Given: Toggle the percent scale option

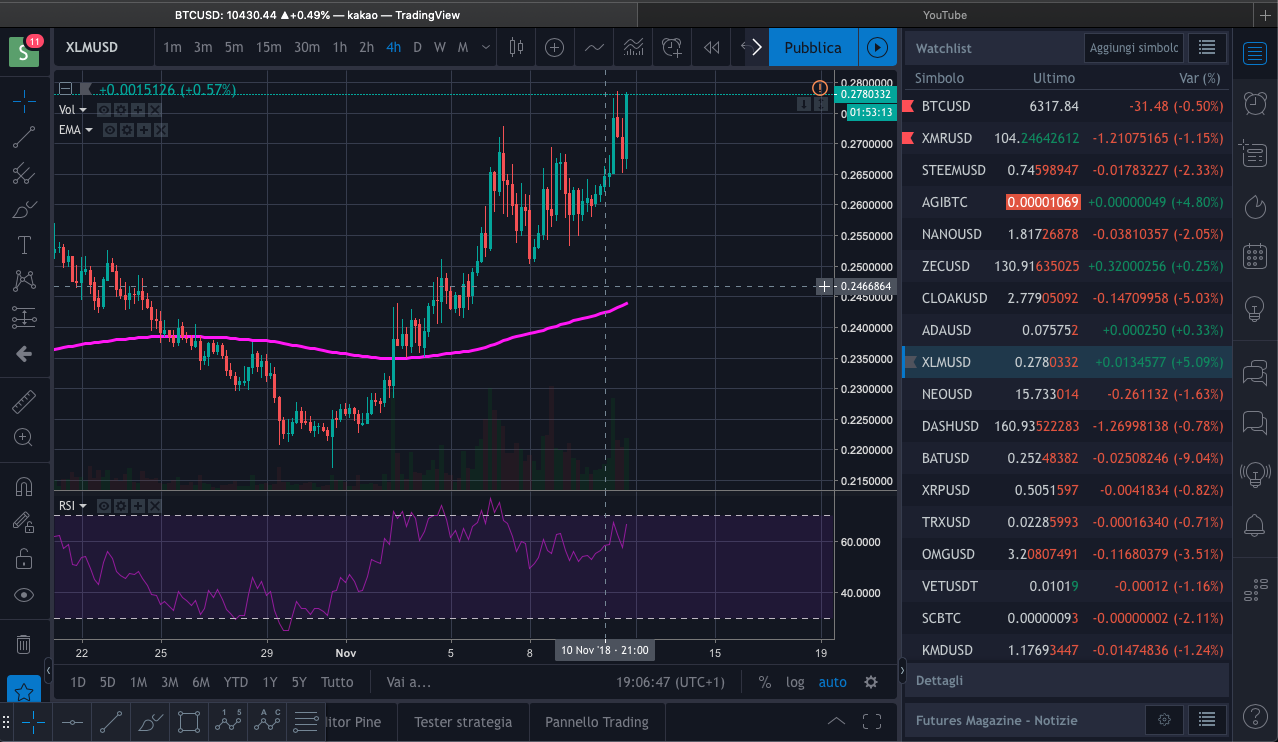Looking at the screenshot, I should [765, 682].
